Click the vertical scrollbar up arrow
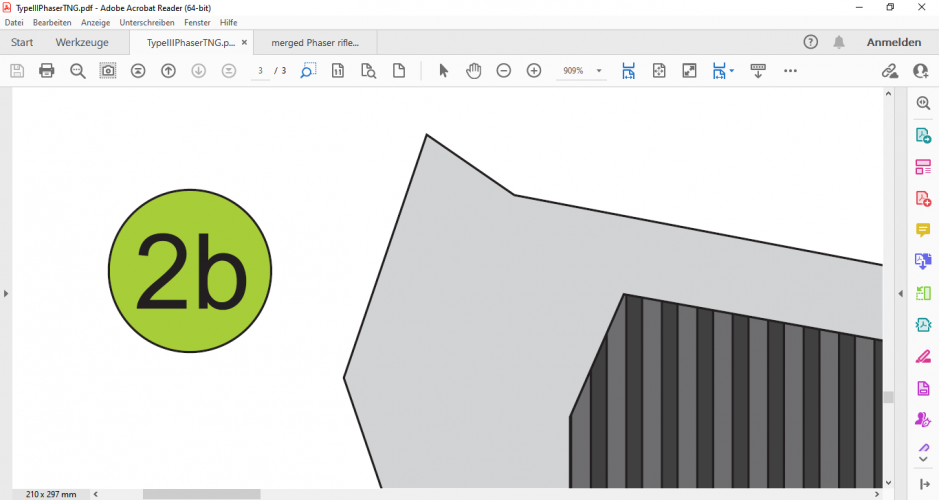 point(889,94)
